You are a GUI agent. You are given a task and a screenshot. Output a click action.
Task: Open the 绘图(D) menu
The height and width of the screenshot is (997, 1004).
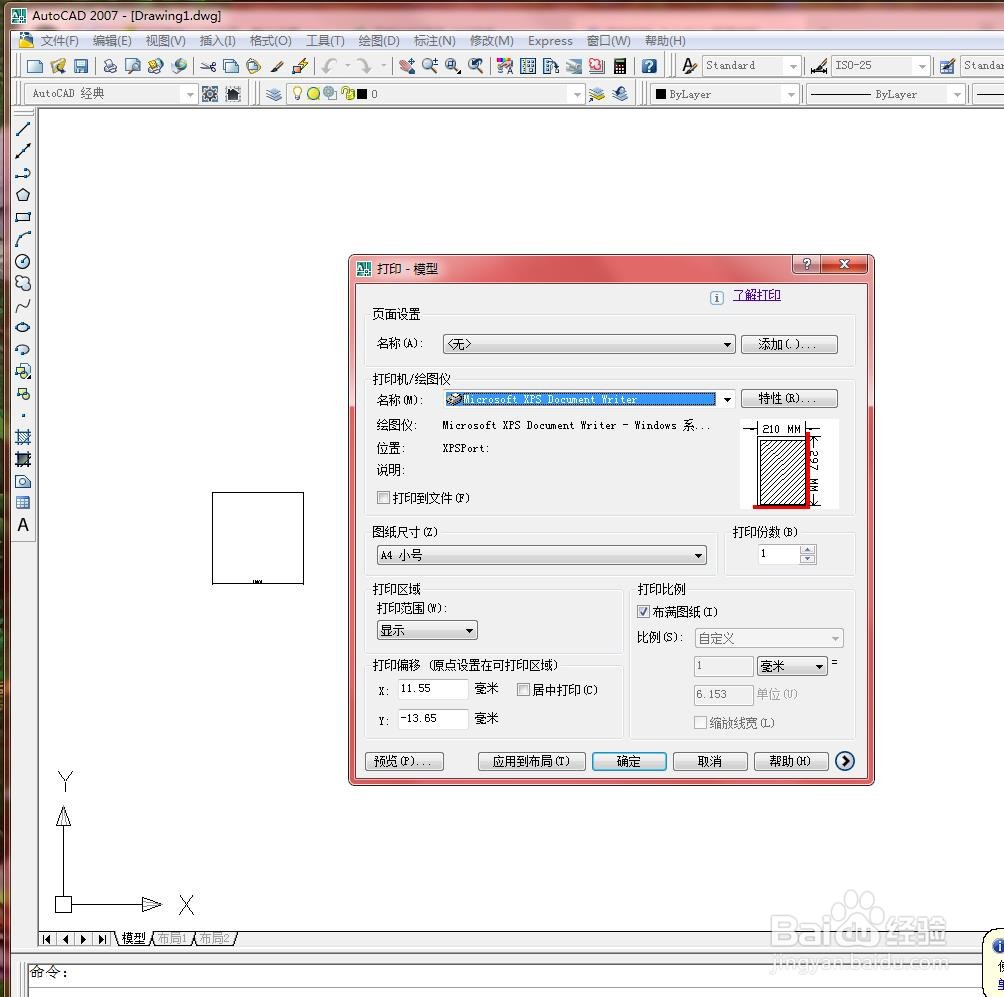pyautogui.click(x=379, y=41)
